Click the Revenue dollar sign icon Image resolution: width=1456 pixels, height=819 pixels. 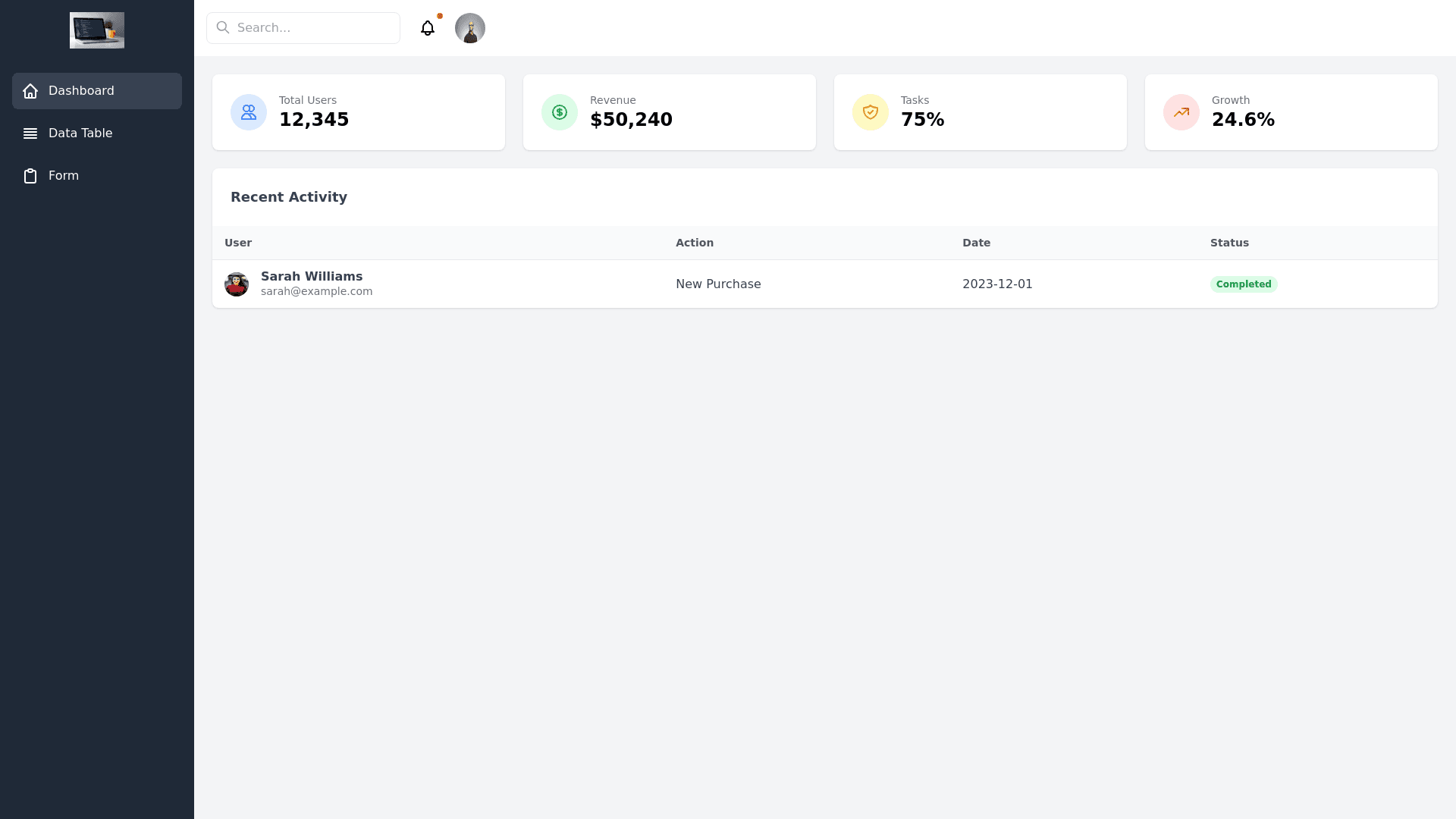560,112
